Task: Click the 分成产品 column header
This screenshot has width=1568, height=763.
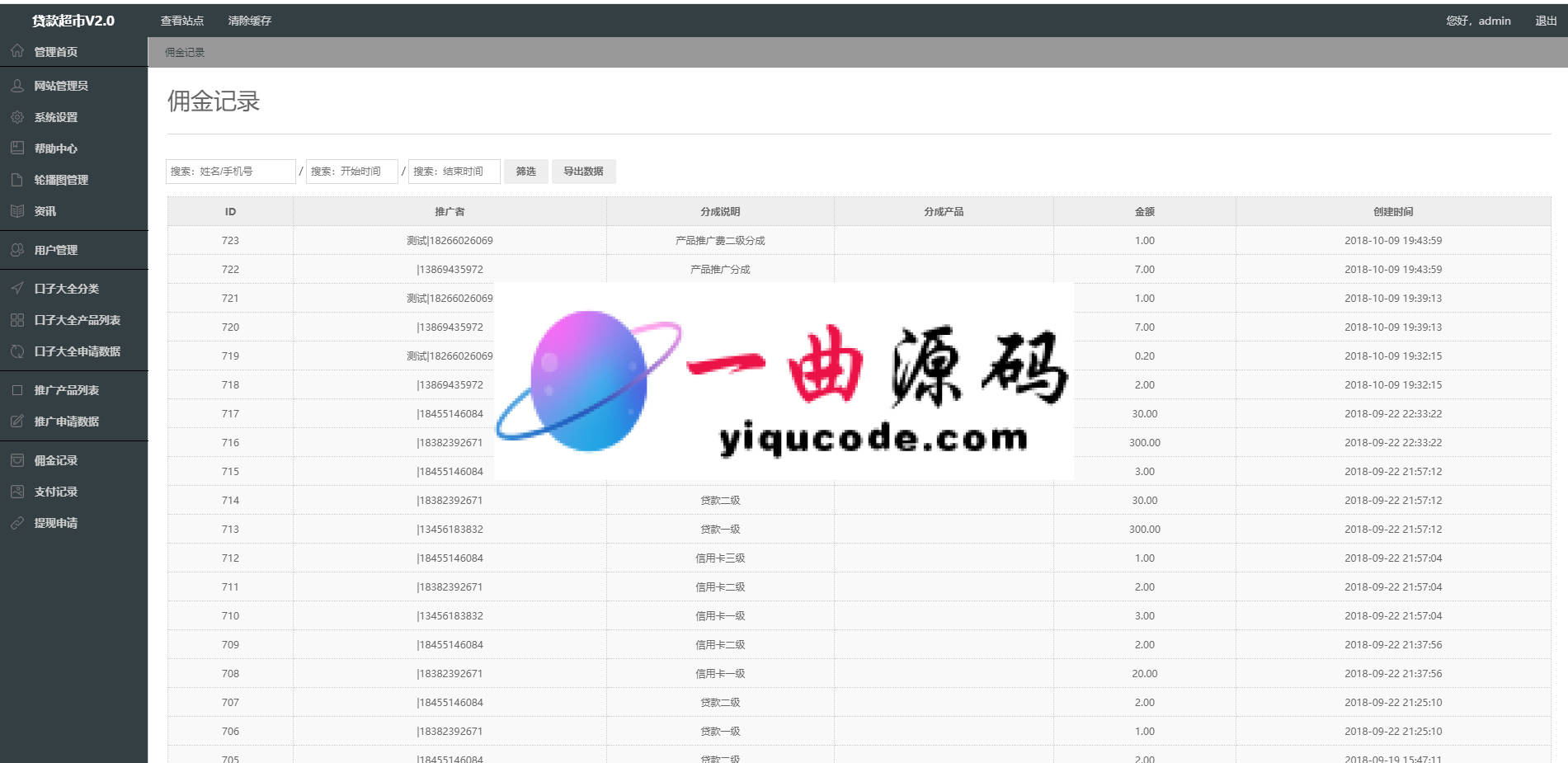Action: pos(944,211)
